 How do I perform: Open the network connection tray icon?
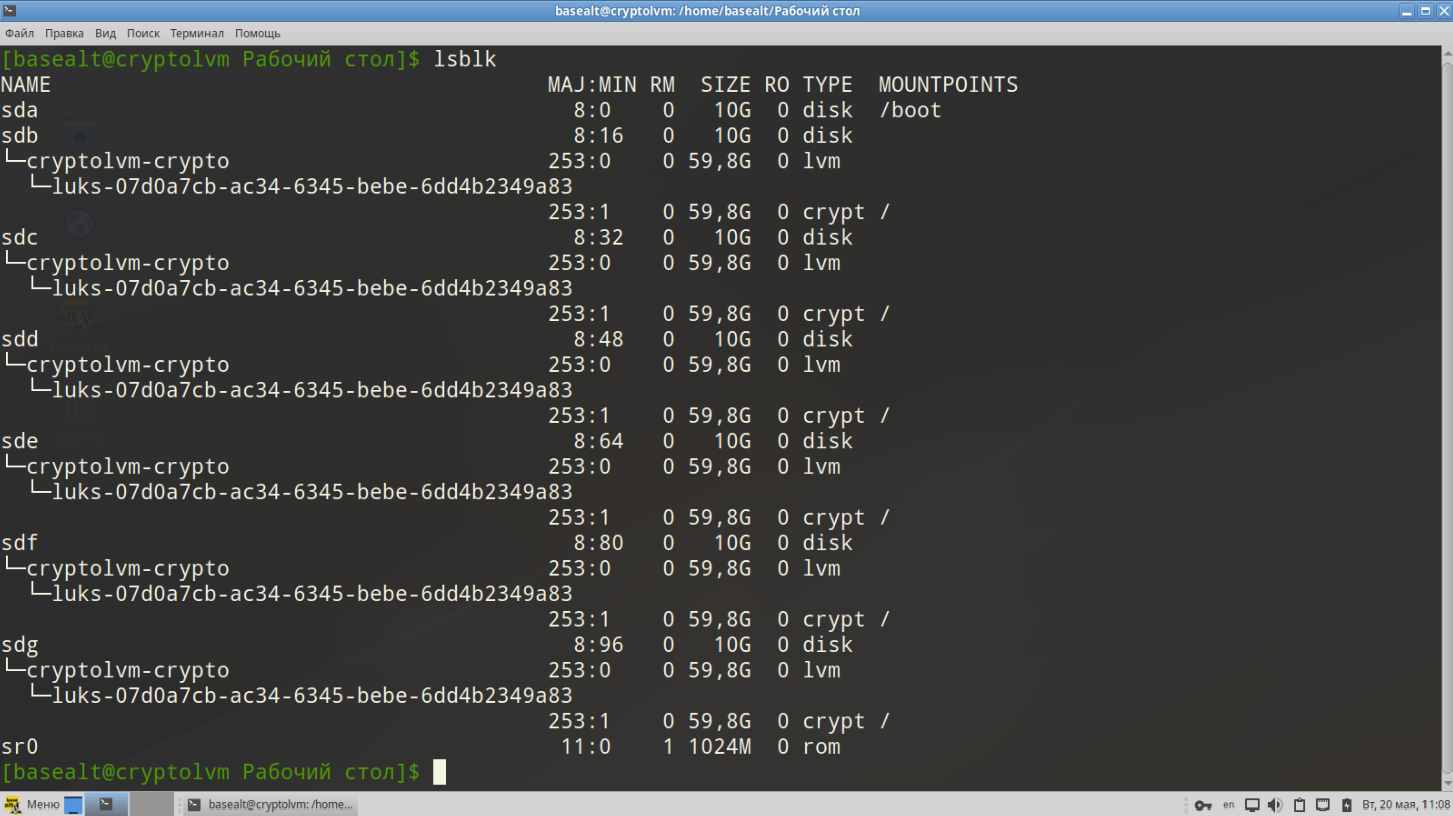click(x=1323, y=804)
